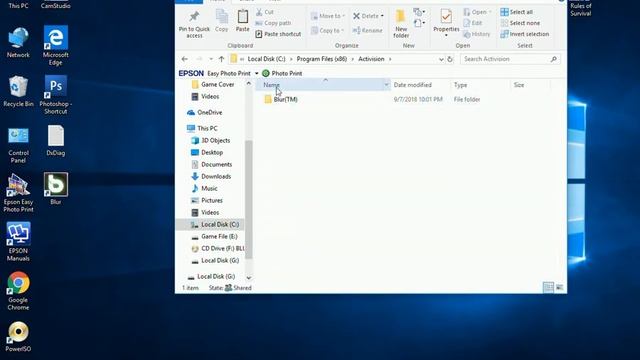Click the Copy ribbon icon
This screenshot has height=360, width=640.
[x=222, y=21]
